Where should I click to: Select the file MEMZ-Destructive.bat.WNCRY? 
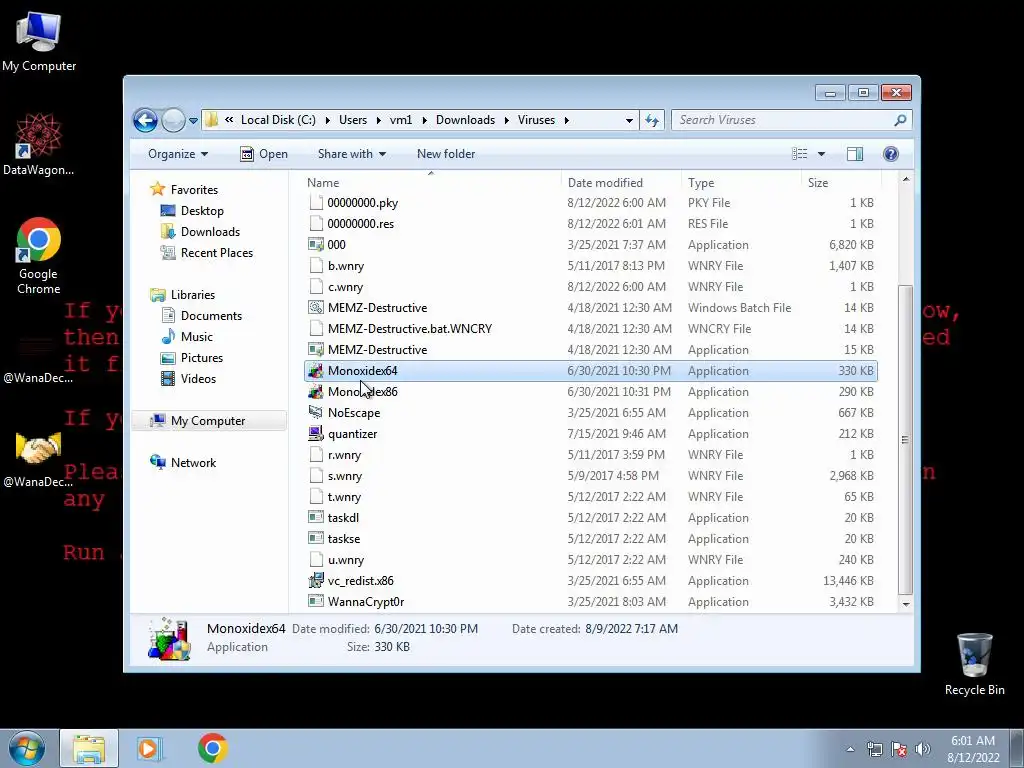pos(409,329)
